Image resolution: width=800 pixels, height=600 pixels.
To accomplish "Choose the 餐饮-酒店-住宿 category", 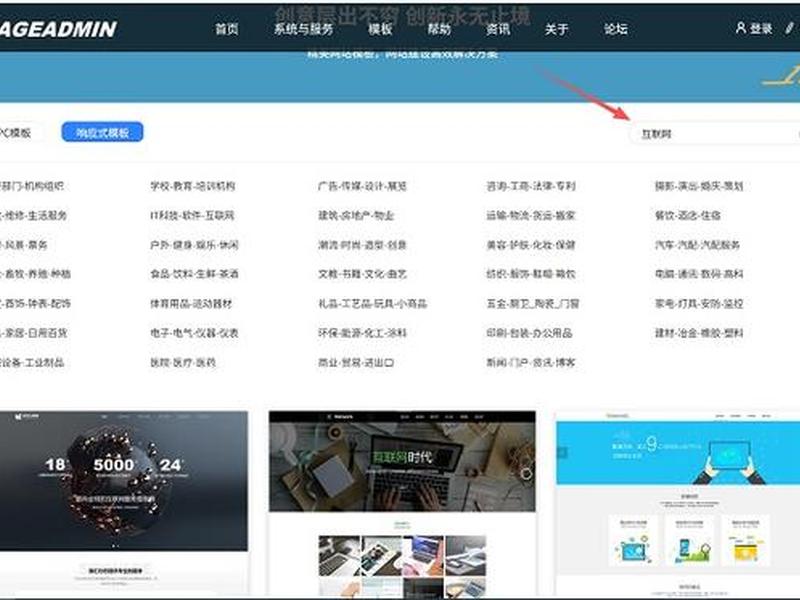I will 688,215.
